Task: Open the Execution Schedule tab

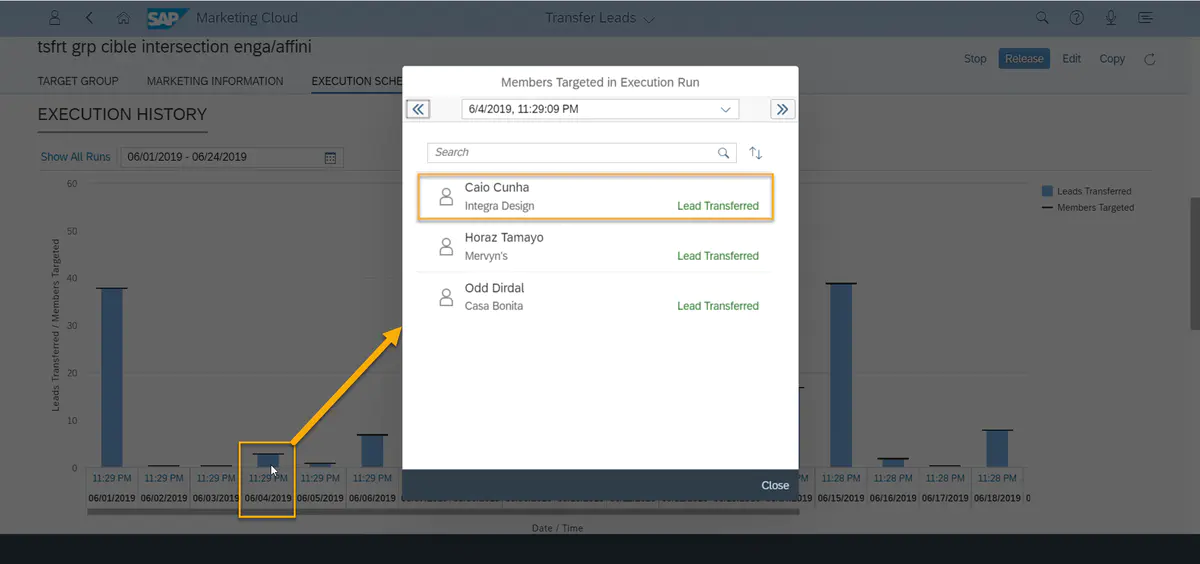Action: pos(357,81)
